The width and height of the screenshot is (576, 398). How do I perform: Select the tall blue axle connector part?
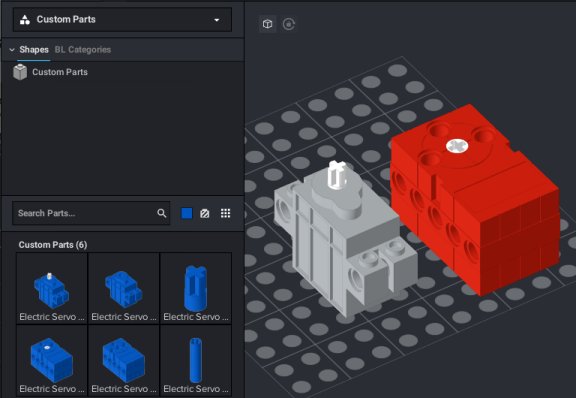(196, 288)
